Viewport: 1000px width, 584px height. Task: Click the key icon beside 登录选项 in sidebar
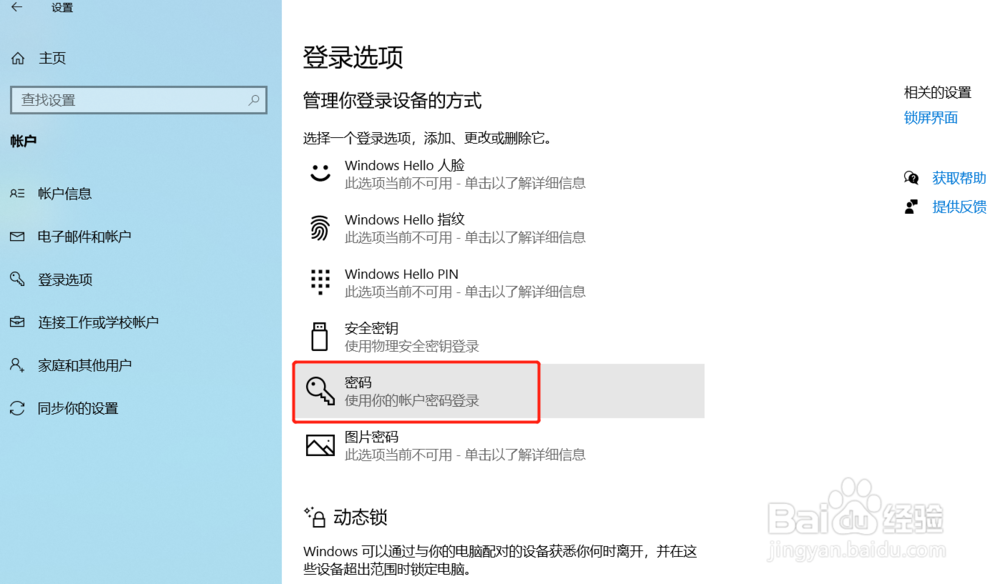pos(17,279)
